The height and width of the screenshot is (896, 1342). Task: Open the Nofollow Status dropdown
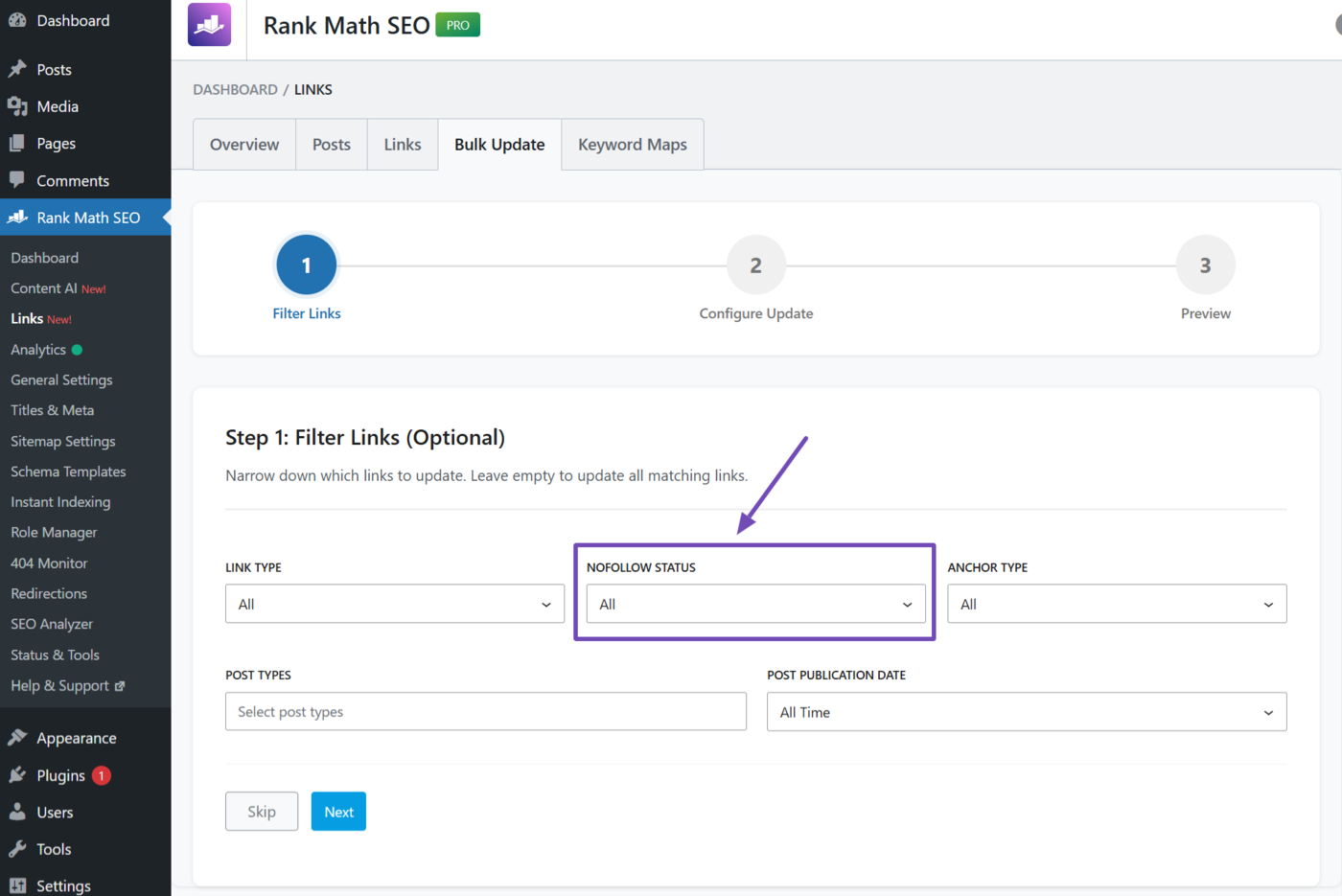coord(755,604)
